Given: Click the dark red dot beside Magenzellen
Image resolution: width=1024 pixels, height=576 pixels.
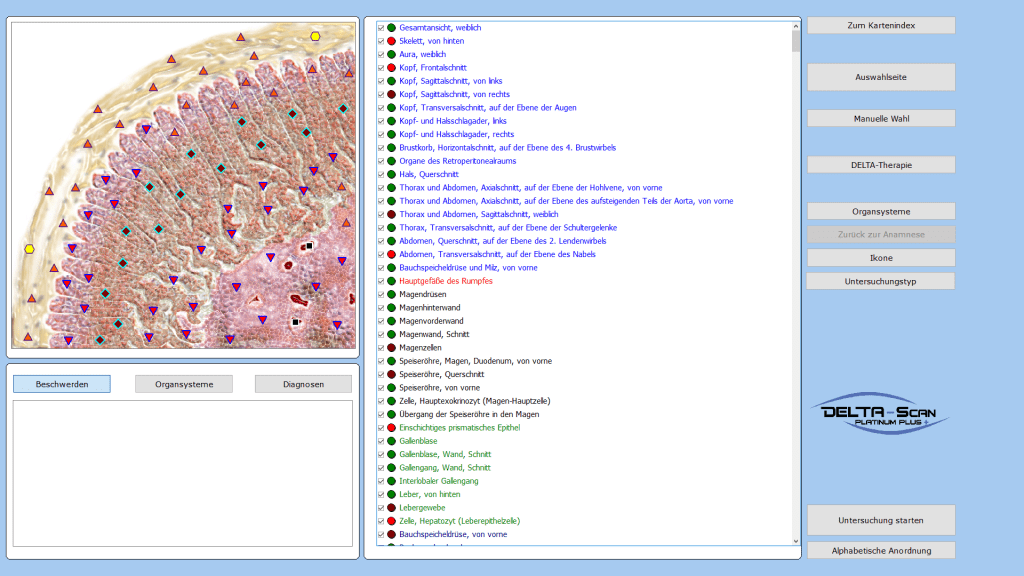Looking at the screenshot, I should pyautogui.click(x=392, y=348).
